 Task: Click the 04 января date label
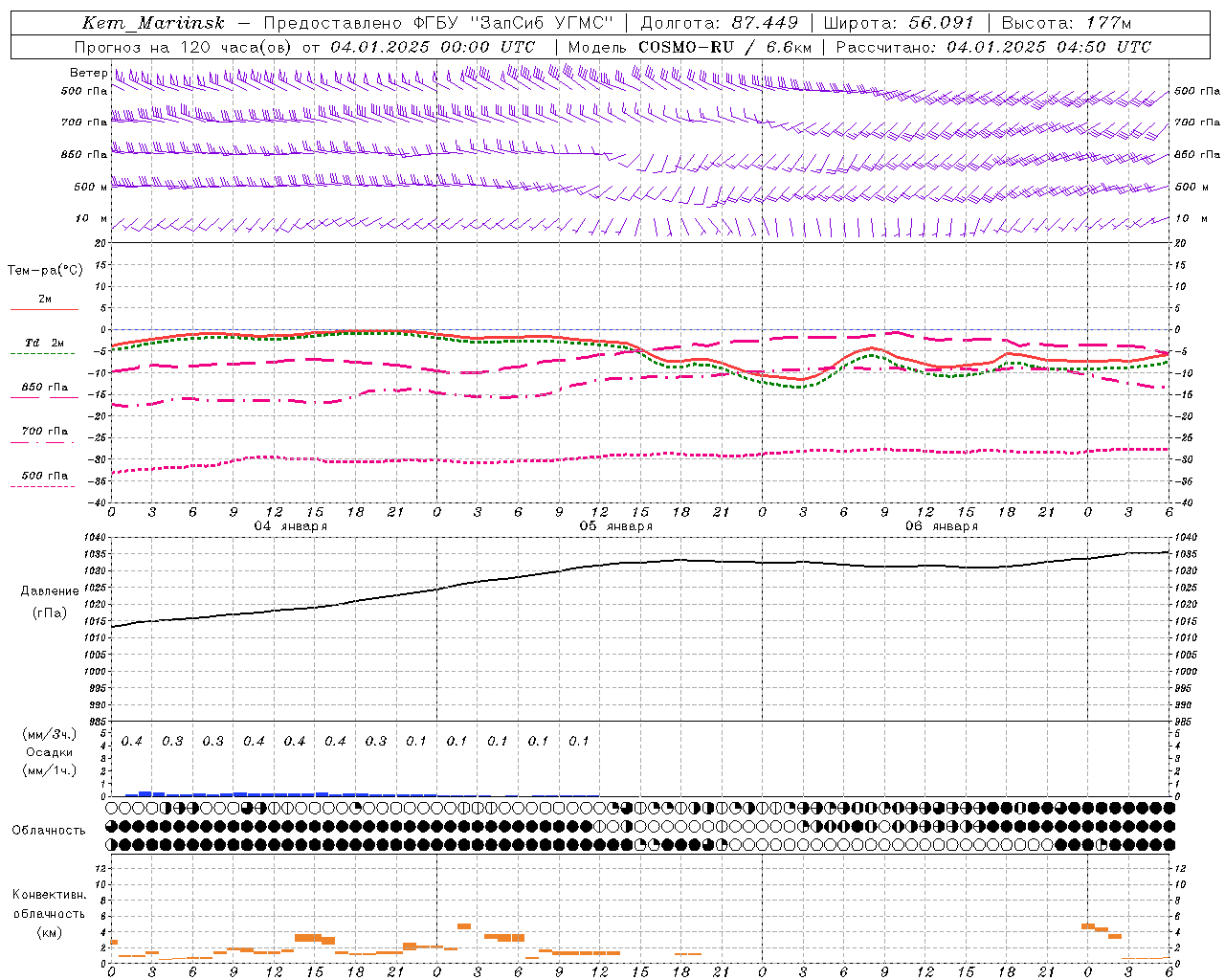[290, 526]
